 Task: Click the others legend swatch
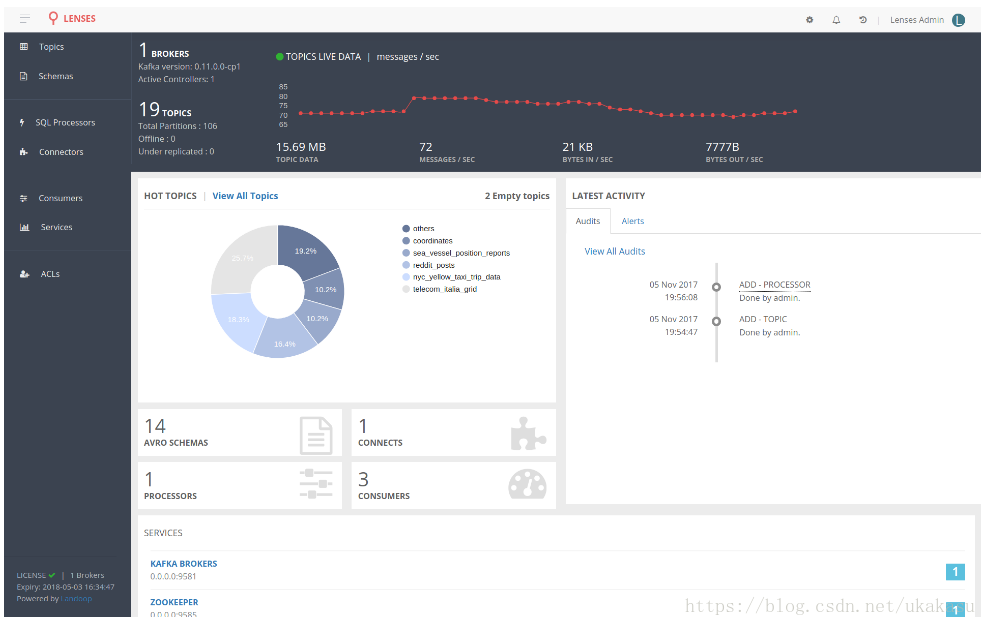coord(406,229)
